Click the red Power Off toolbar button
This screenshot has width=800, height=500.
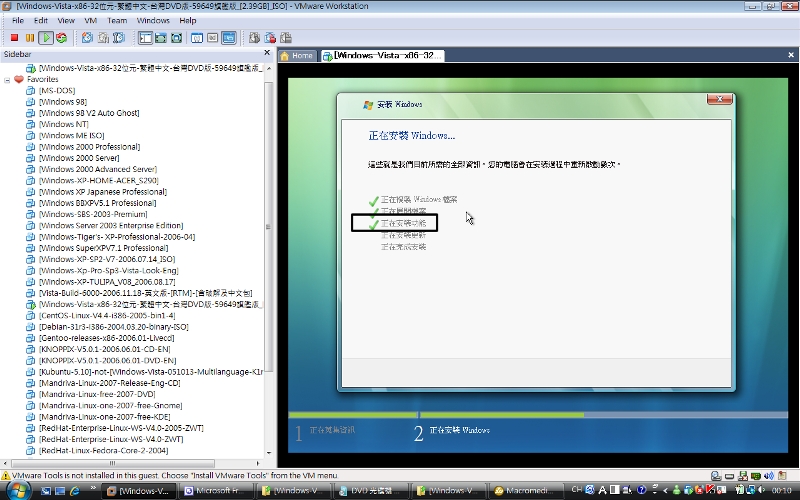point(12,38)
